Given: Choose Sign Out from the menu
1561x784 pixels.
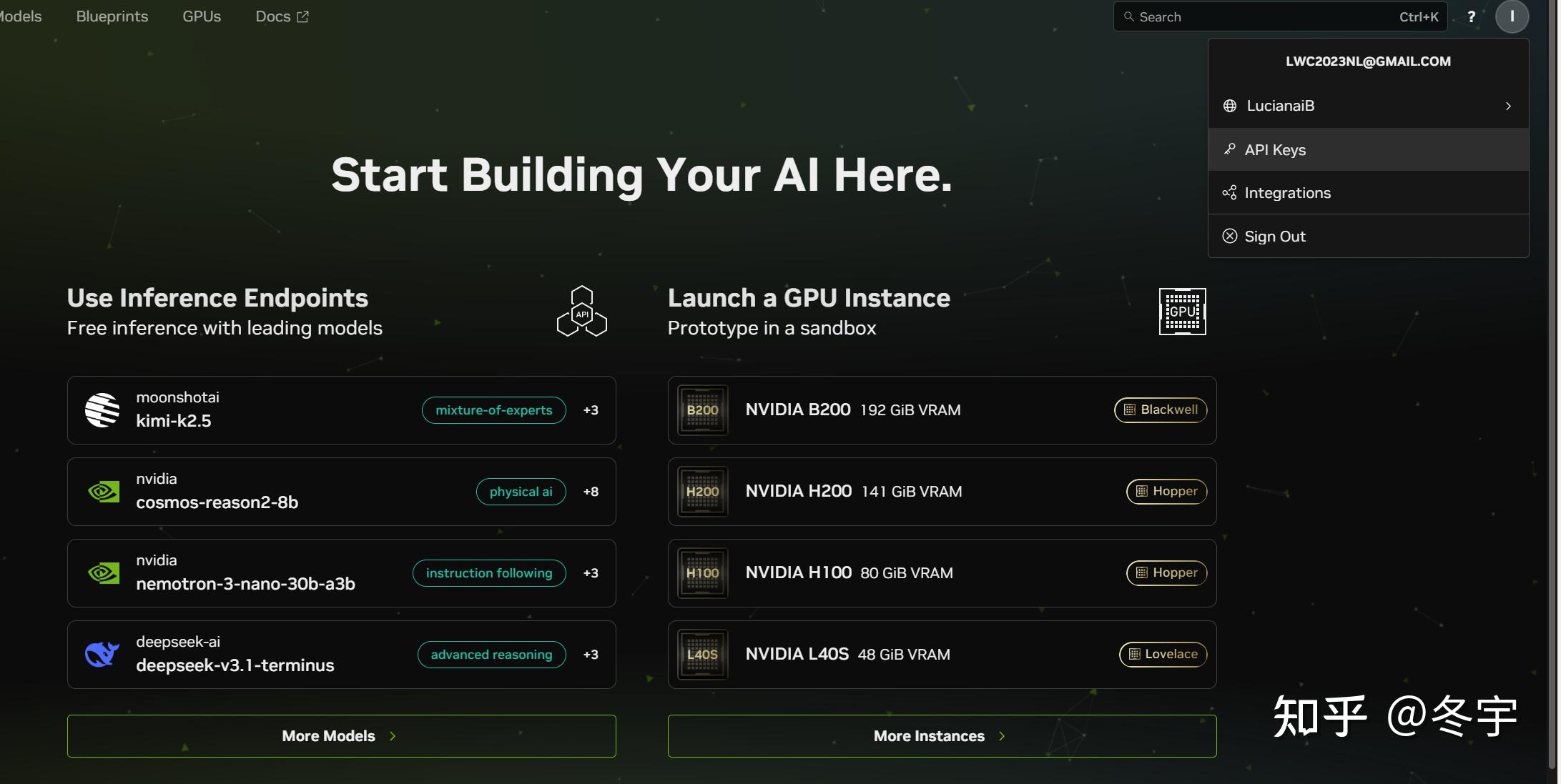Looking at the screenshot, I should point(1275,237).
